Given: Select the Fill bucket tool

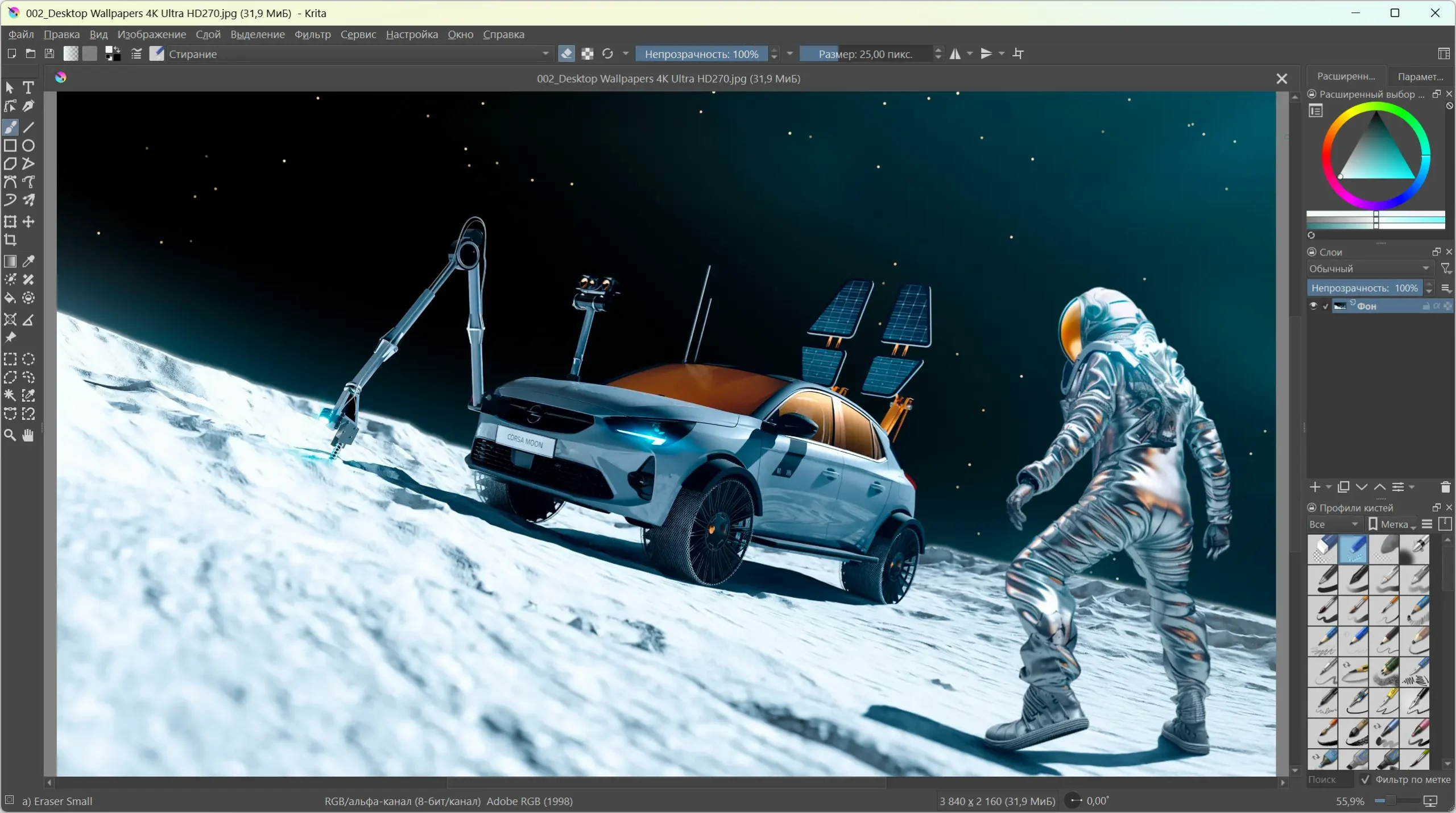Looking at the screenshot, I should coord(10,298).
